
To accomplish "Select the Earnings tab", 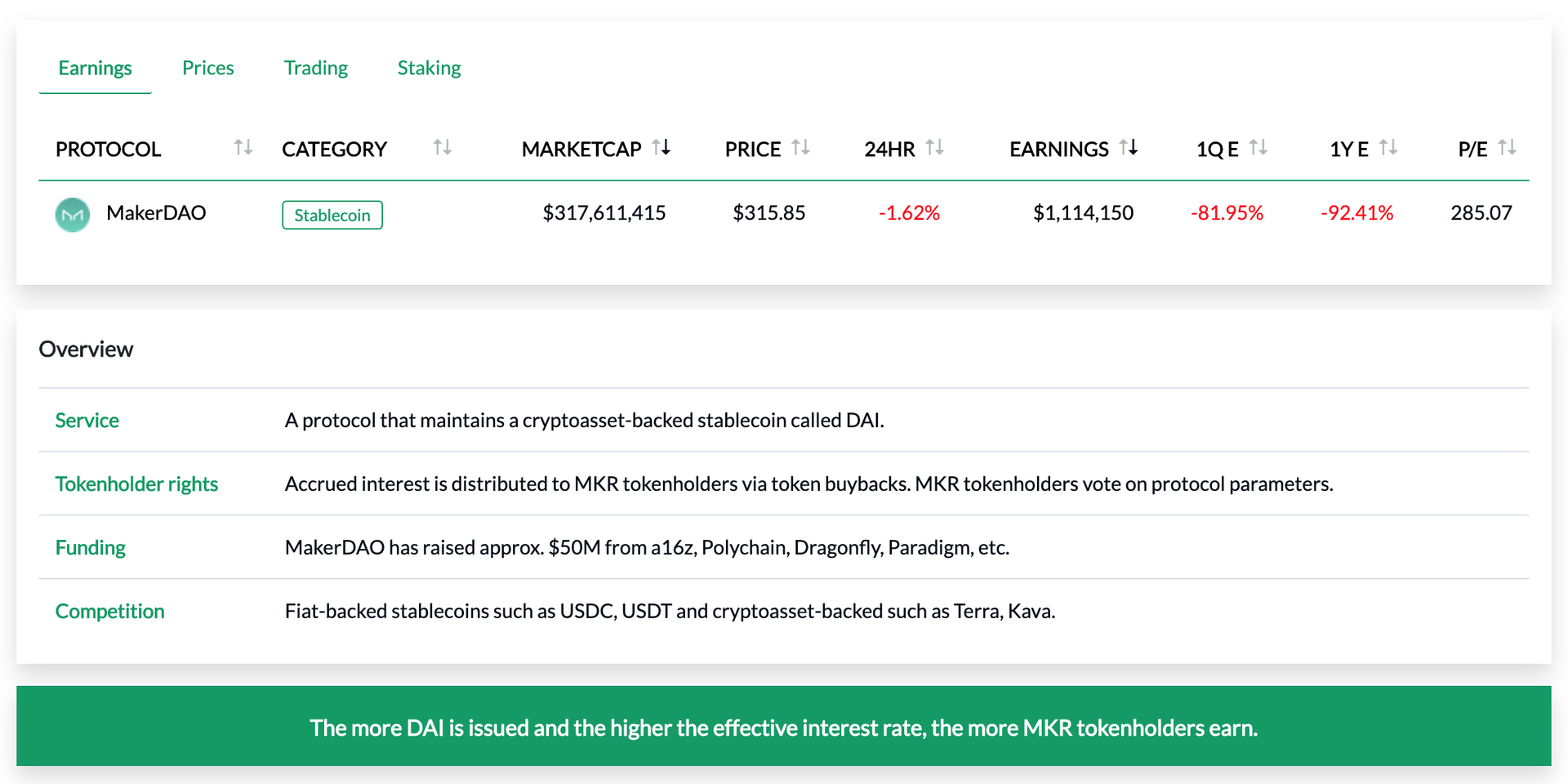I will pos(95,68).
